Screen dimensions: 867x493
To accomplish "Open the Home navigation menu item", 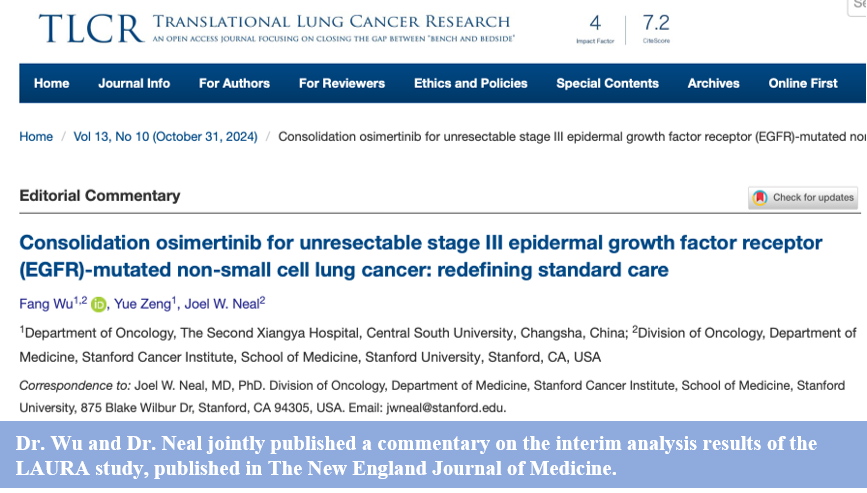I will tap(52, 84).
